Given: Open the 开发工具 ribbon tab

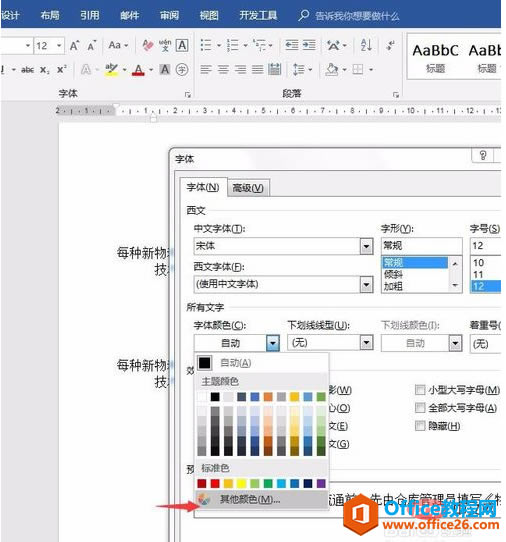Looking at the screenshot, I should click(x=258, y=15).
